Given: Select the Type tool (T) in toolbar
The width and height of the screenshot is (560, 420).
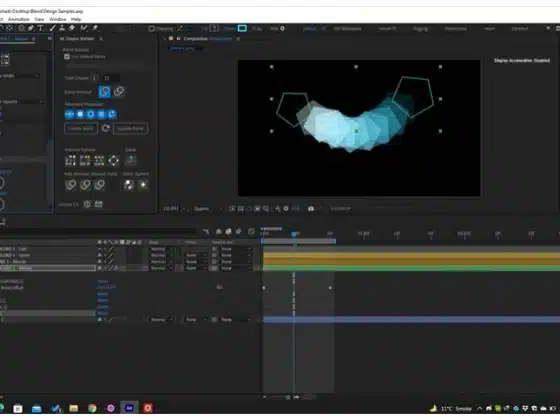Looking at the screenshot, I should click(x=40, y=28).
